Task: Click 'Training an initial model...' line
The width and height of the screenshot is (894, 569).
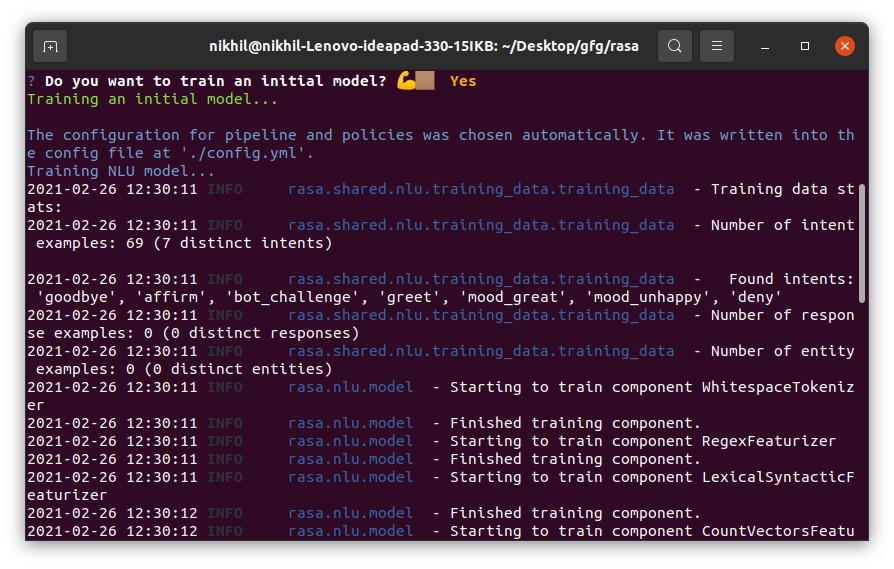Action: click(152, 99)
